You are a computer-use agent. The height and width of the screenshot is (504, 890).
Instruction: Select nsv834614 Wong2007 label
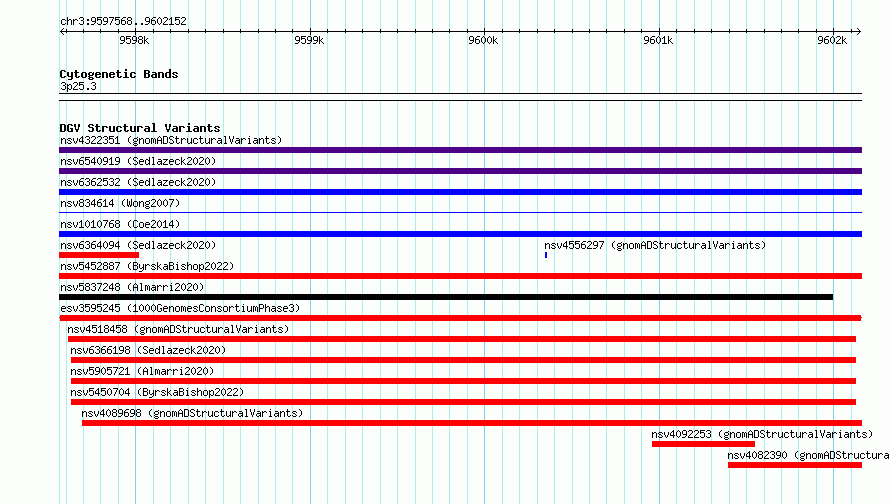pyautogui.click(x=120, y=203)
